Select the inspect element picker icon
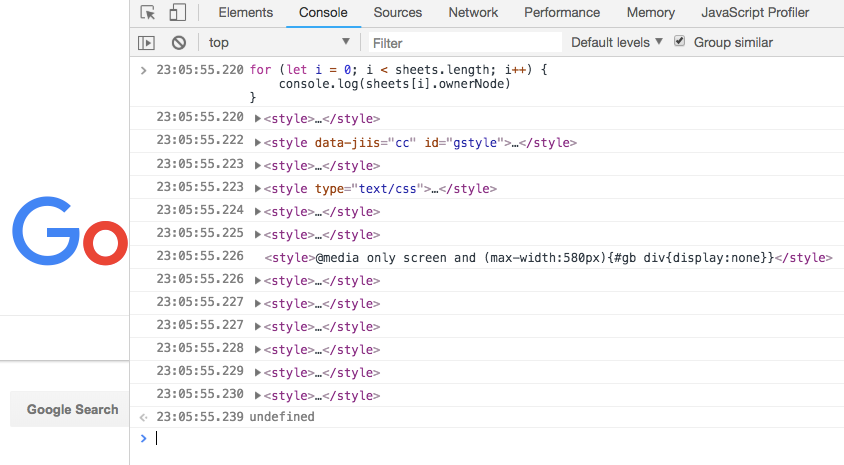Viewport: 844px width, 465px height. point(148,13)
